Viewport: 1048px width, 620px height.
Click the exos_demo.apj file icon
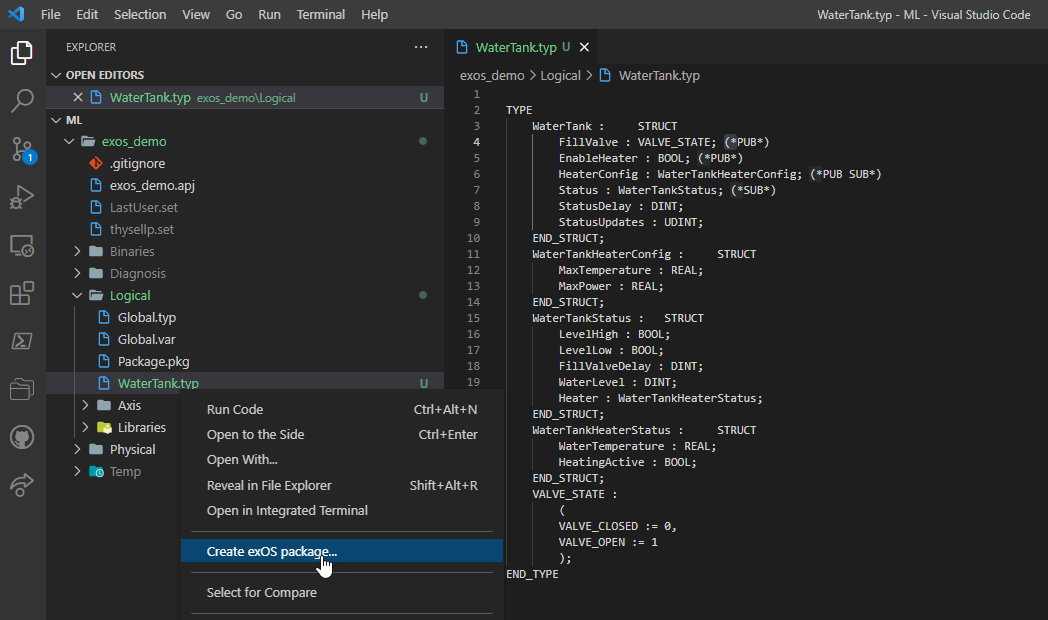pos(96,185)
